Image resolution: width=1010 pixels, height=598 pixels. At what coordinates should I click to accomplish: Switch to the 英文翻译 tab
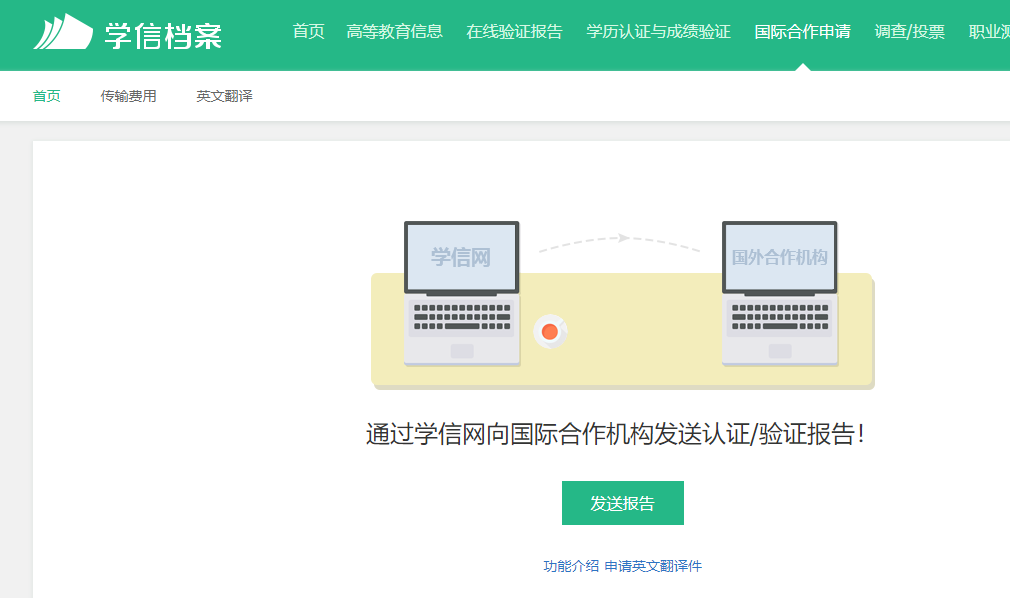click(x=224, y=96)
